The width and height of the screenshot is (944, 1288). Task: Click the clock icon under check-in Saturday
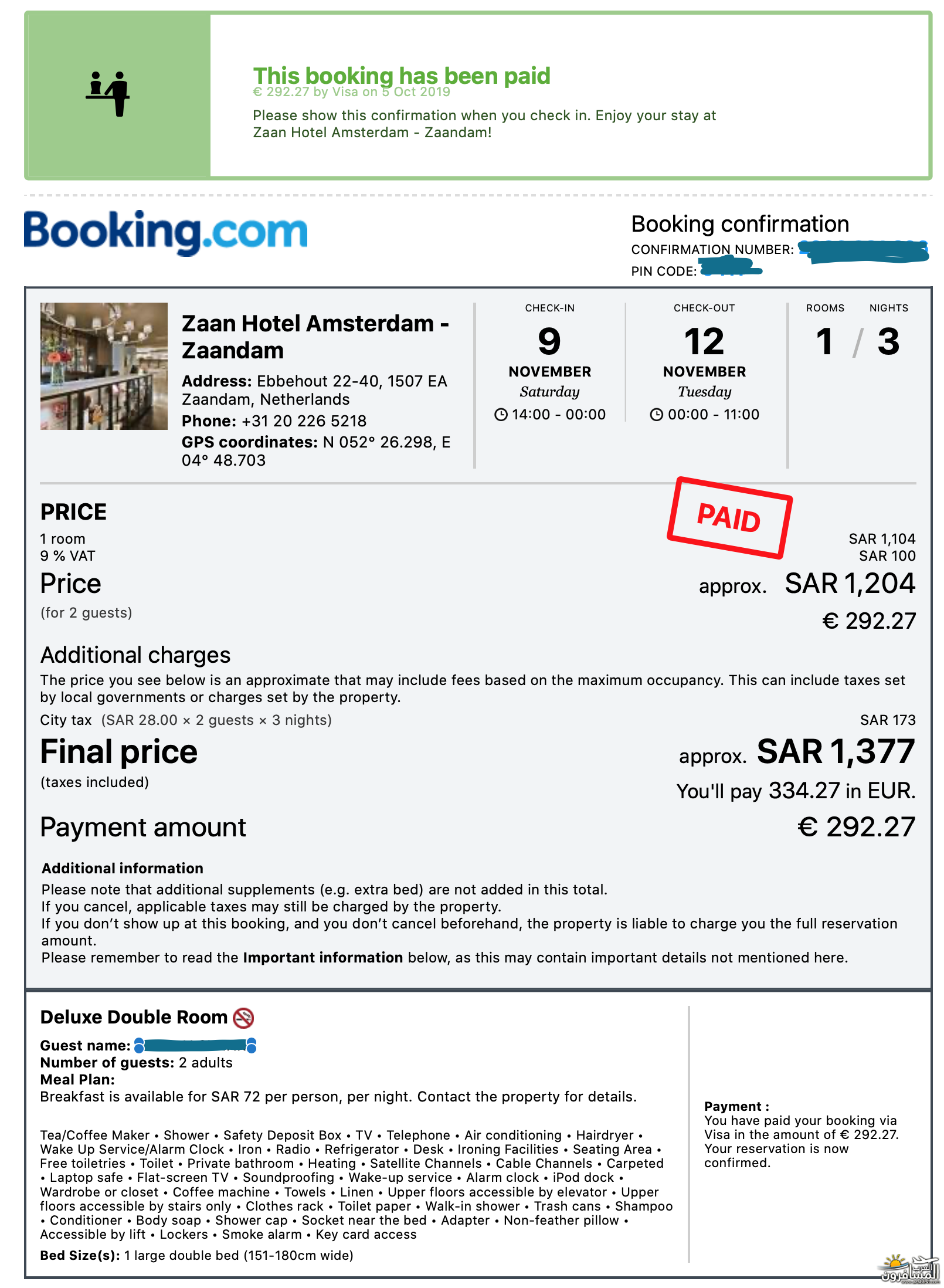click(x=501, y=415)
